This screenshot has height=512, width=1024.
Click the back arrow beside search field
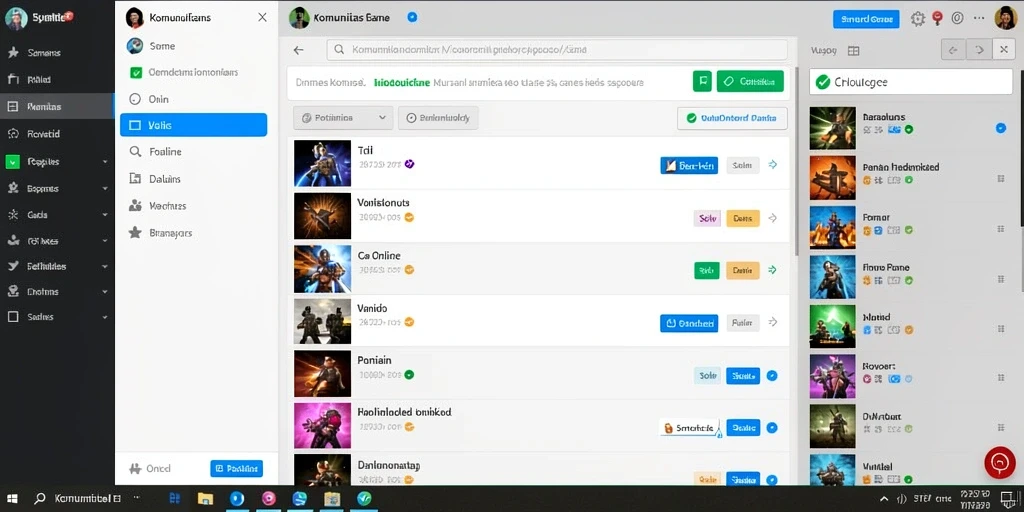298,50
